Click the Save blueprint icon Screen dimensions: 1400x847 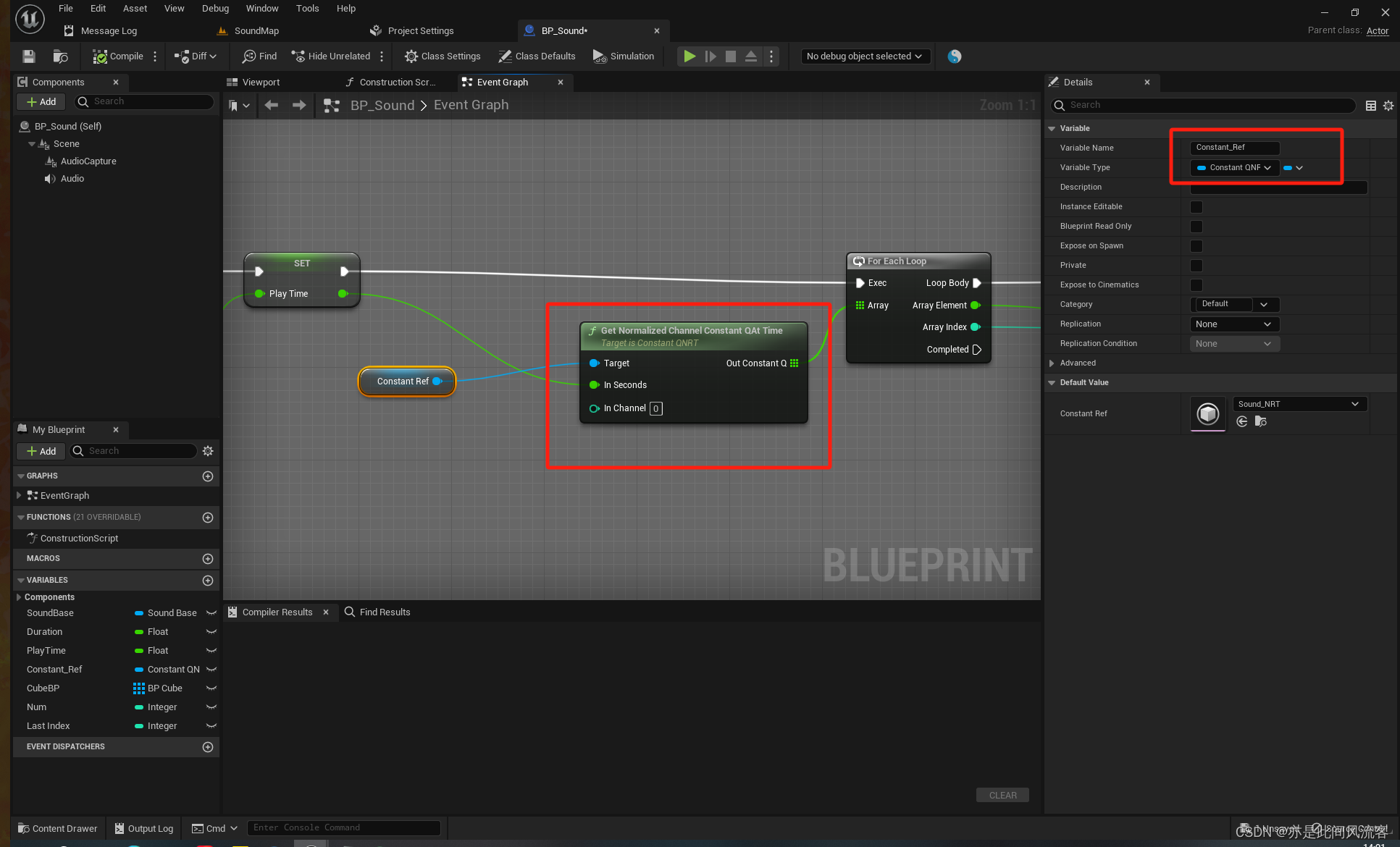tap(28, 56)
